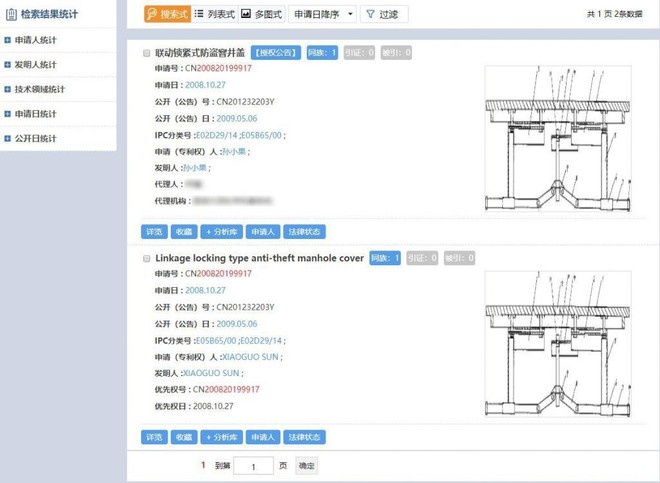Open Linkage locking type anti-theft manhole cover title
The image size is (660, 483).
click(259, 258)
